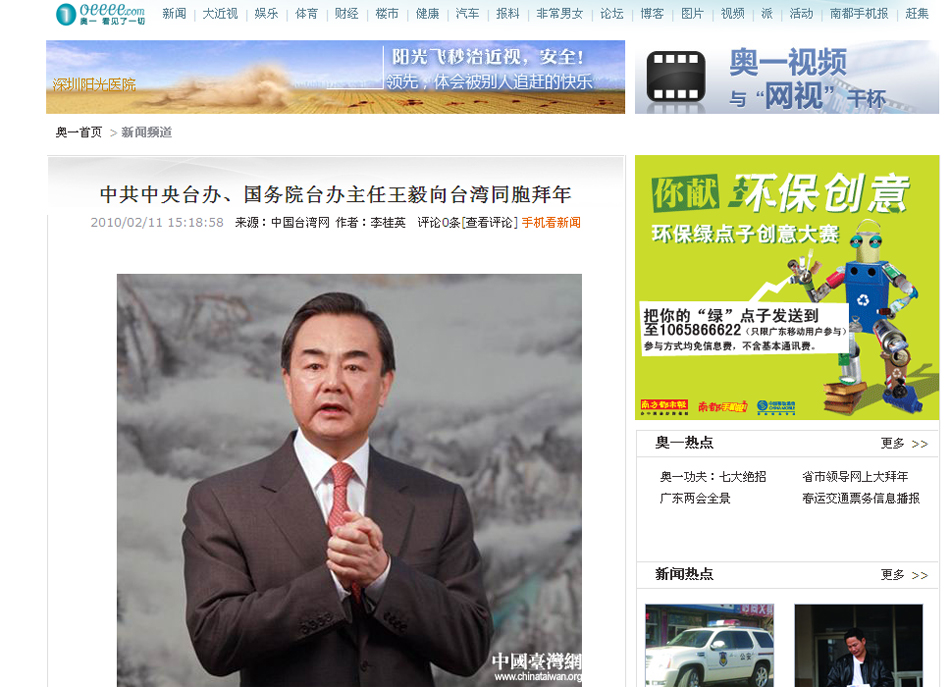Expand 更多 beside 奥一热点
951x687 pixels.
click(903, 443)
